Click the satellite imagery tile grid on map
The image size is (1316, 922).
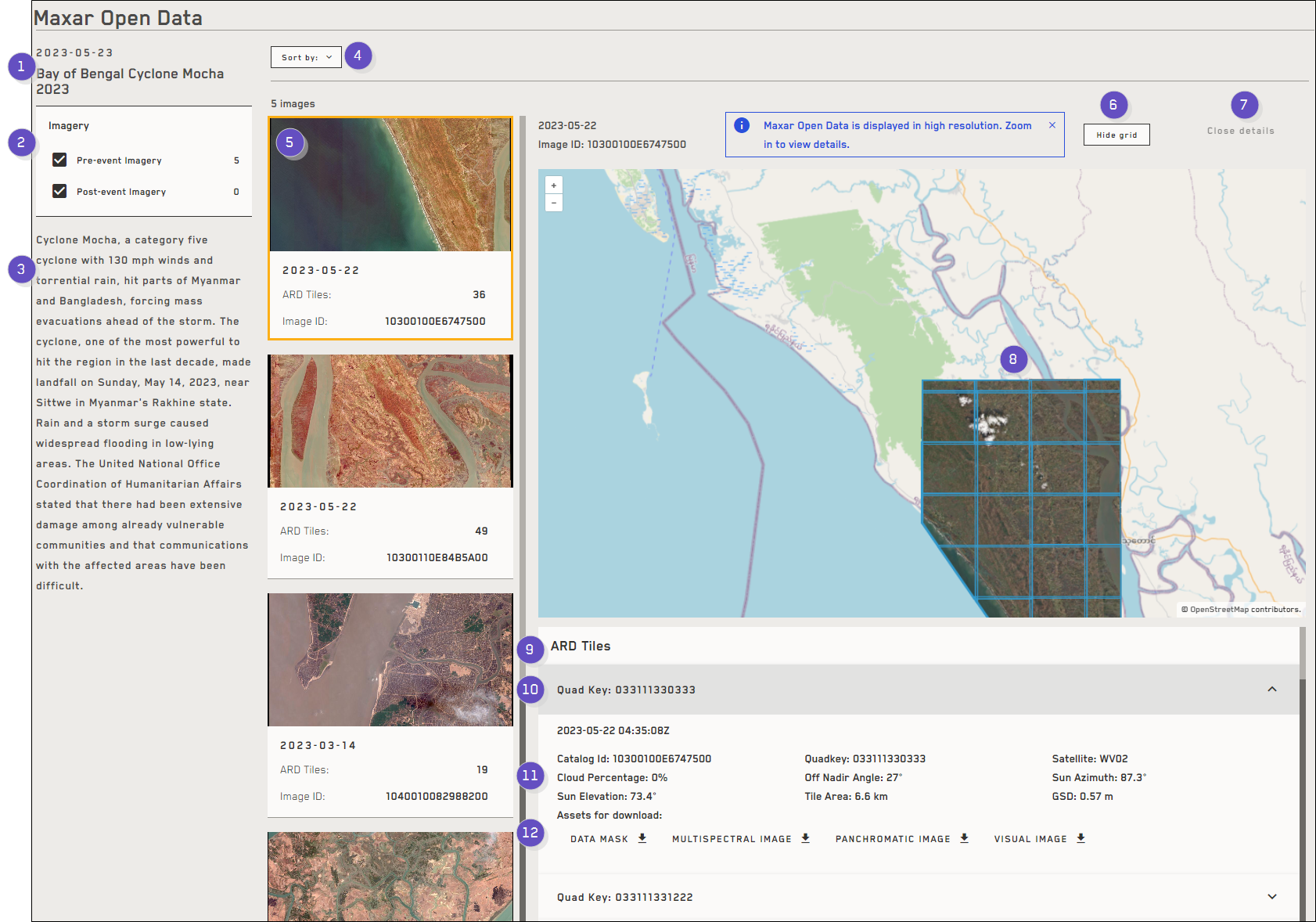tap(1021, 499)
